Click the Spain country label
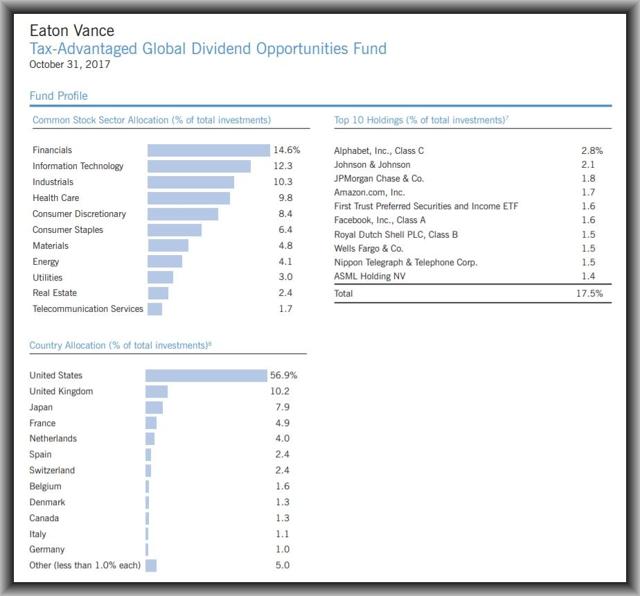The height and width of the screenshot is (596, 640). point(40,455)
